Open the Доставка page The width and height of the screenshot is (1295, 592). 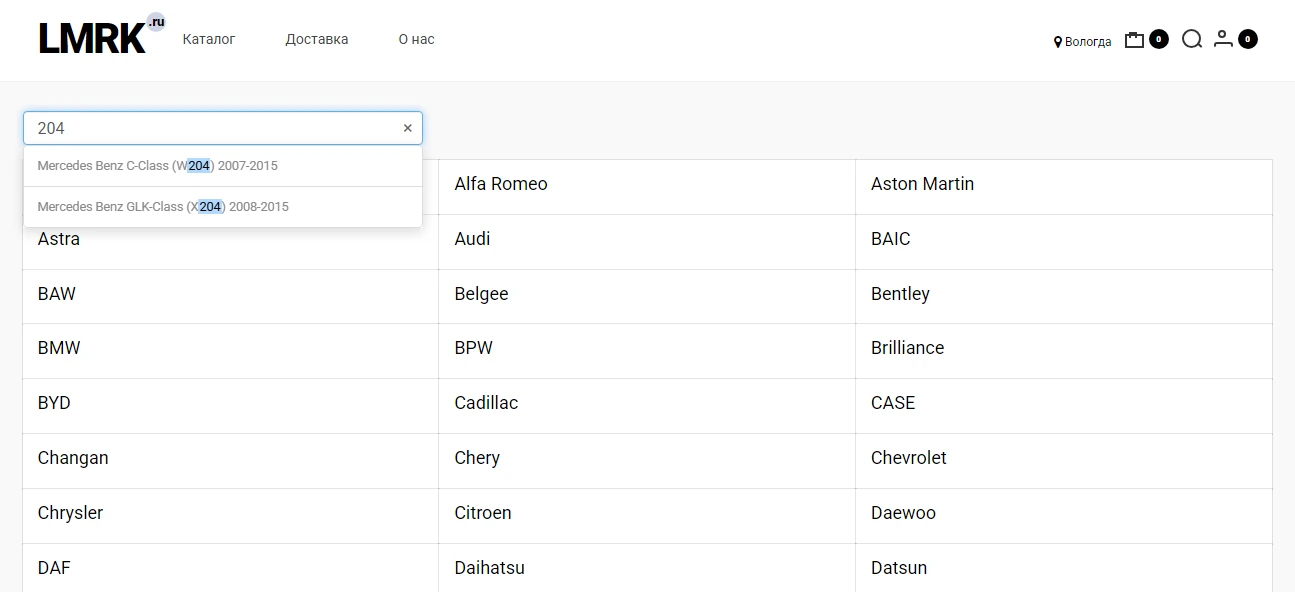click(317, 39)
